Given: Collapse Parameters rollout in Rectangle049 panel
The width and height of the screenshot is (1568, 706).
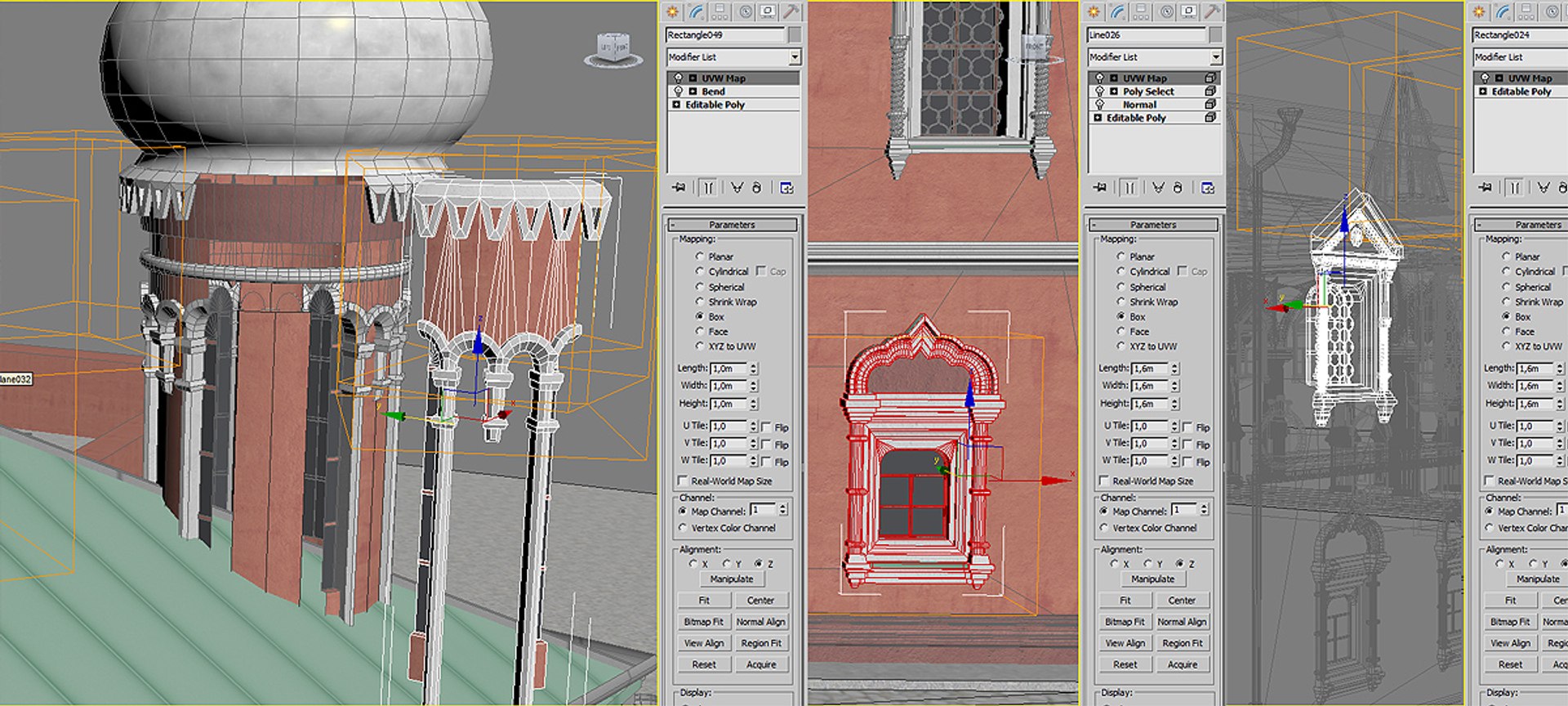Looking at the screenshot, I should pyautogui.click(x=733, y=225).
